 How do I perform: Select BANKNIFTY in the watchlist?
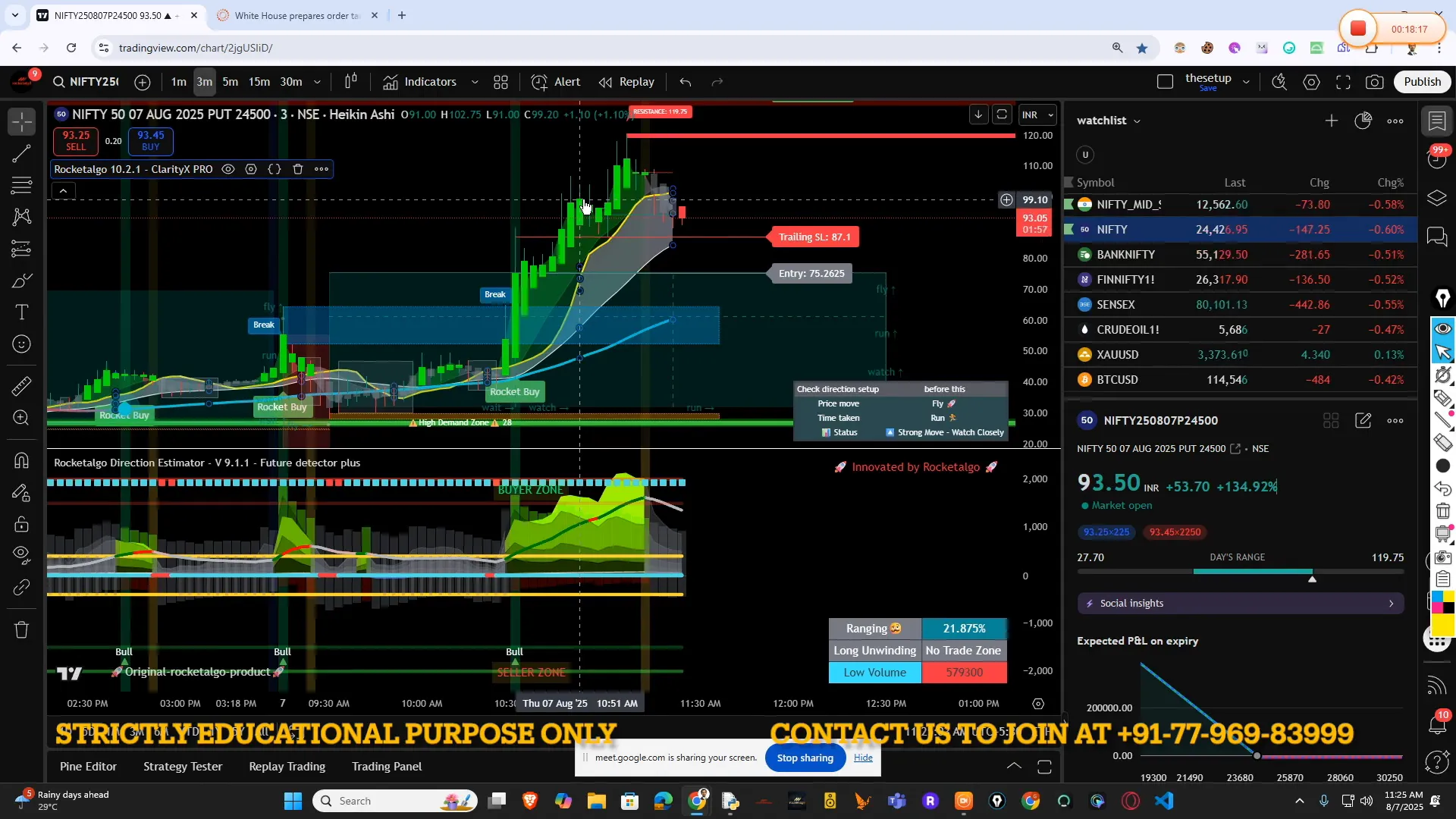[x=1241, y=255]
